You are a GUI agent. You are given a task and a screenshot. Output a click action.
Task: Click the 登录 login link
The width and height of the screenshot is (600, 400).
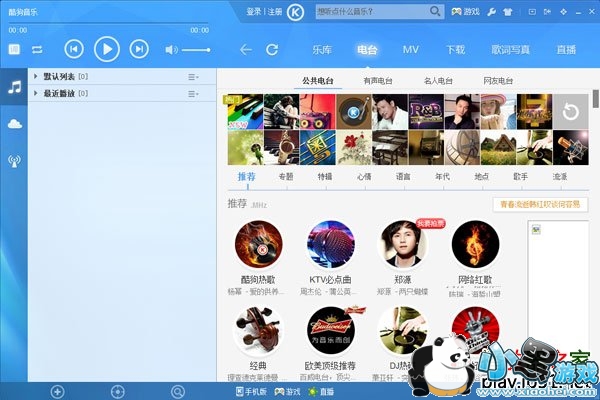click(253, 12)
